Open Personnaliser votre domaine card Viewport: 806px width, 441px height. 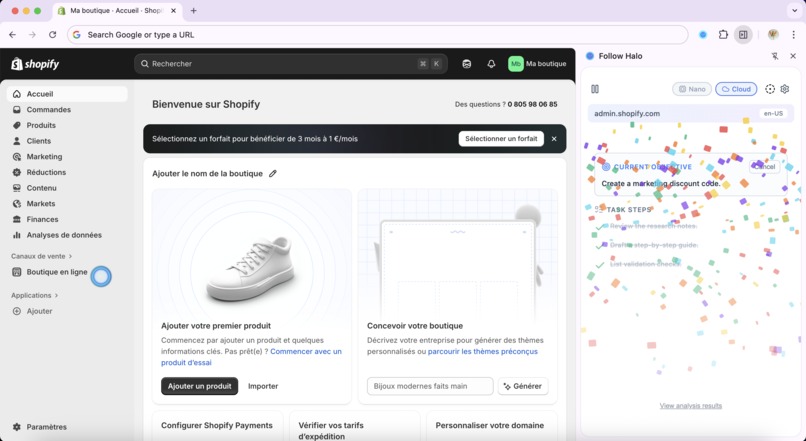pos(492,426)
